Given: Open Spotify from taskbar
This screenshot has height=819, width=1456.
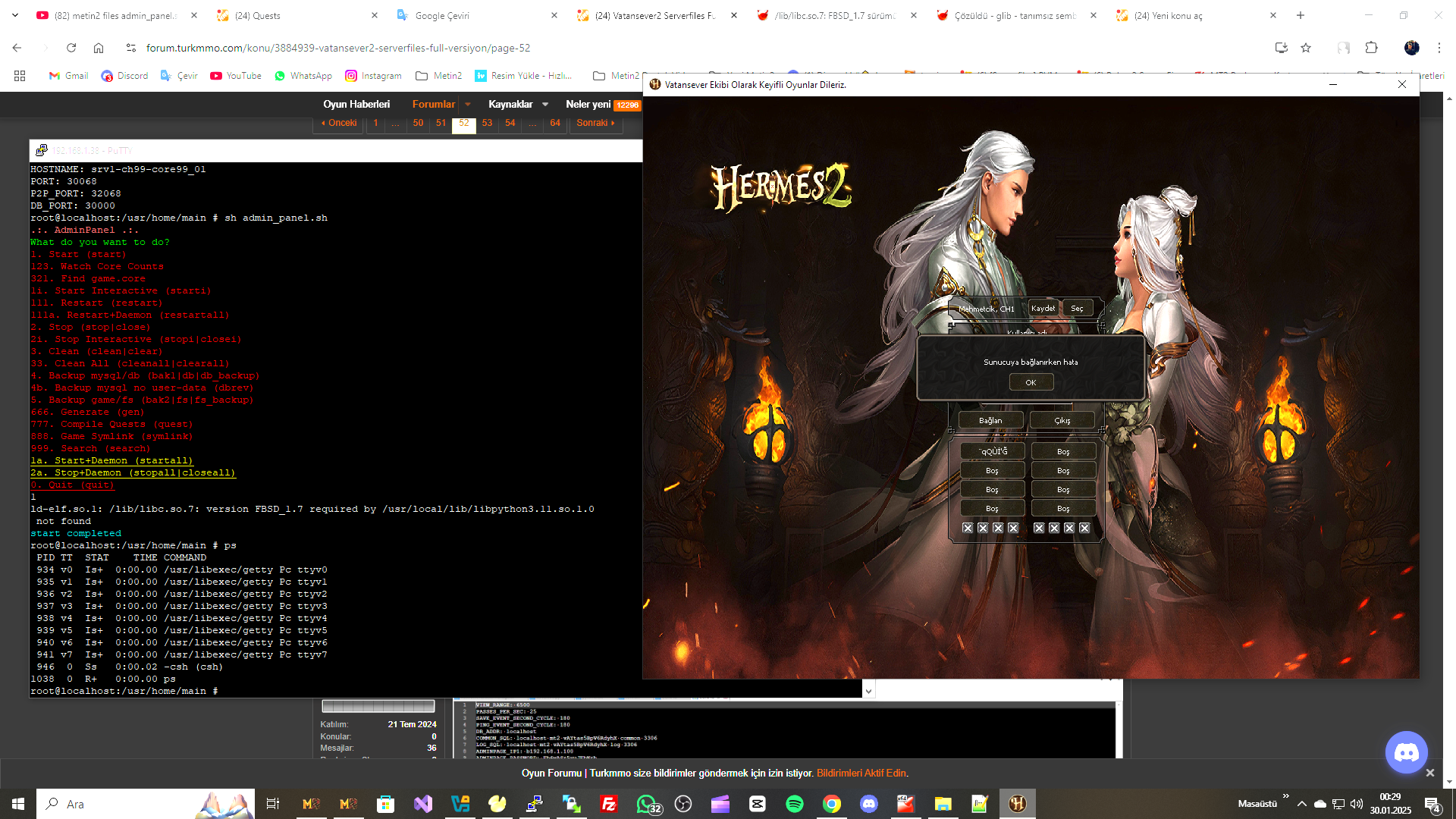Looking at the screenshot, I should [795, 804].
